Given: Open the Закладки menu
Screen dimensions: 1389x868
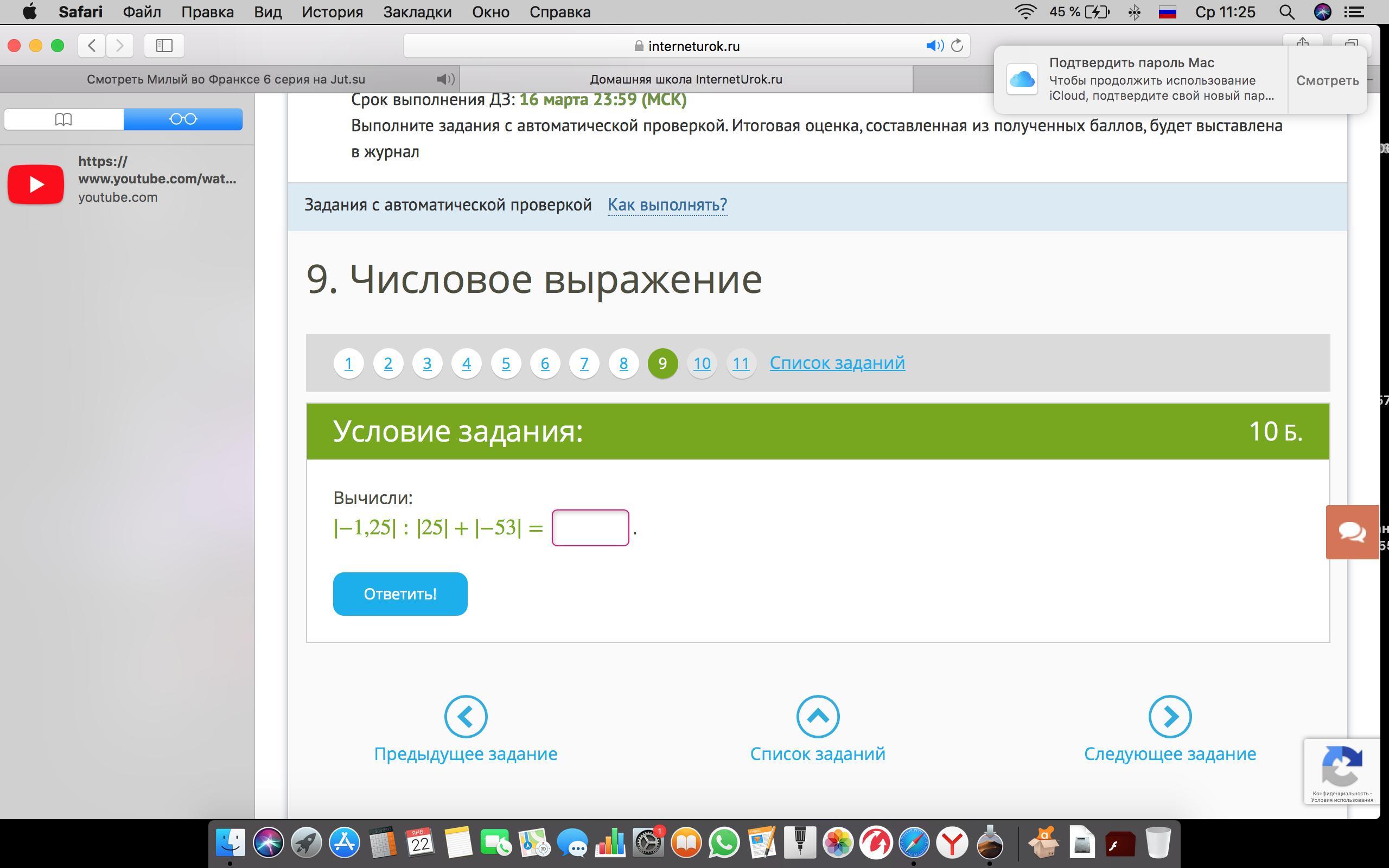Looking at the screenshot, I should pyautogui.click(x=417, y=12).
